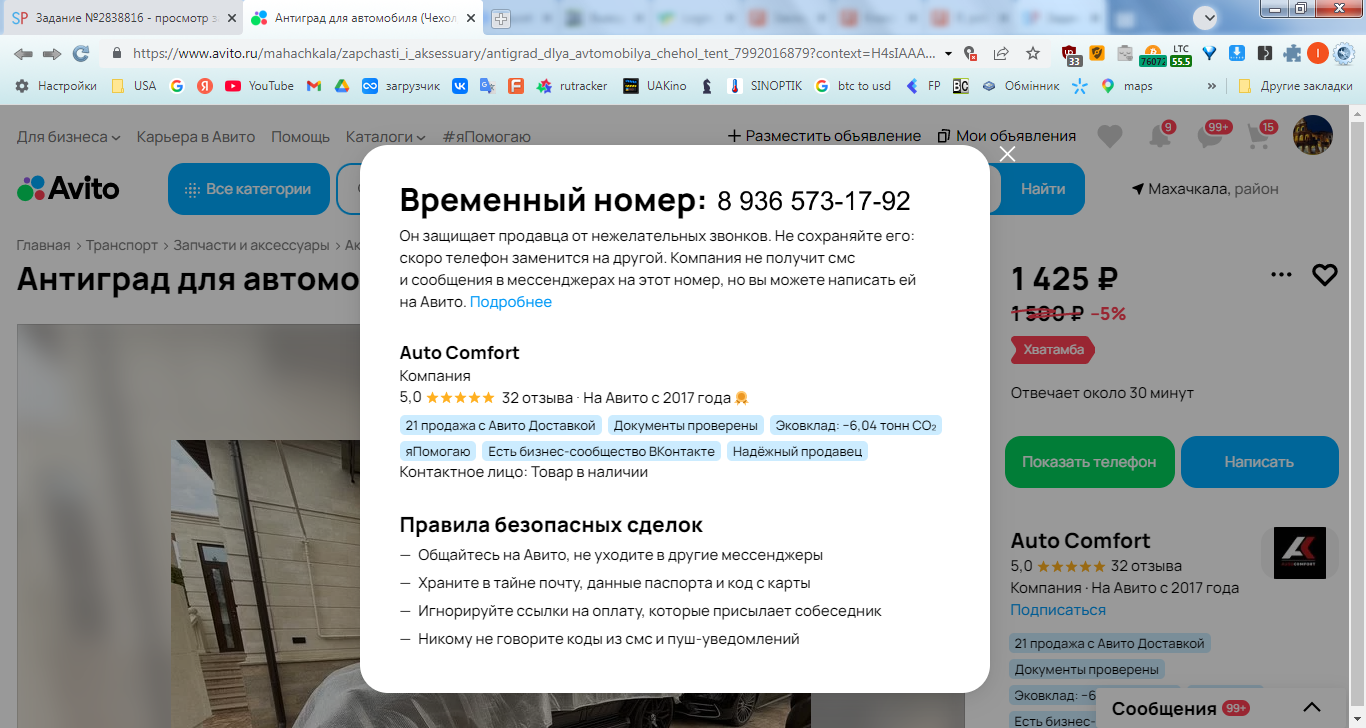Open the extensions puzzle icon
Screen dimensions: 1366x728
pos(1292,53)
